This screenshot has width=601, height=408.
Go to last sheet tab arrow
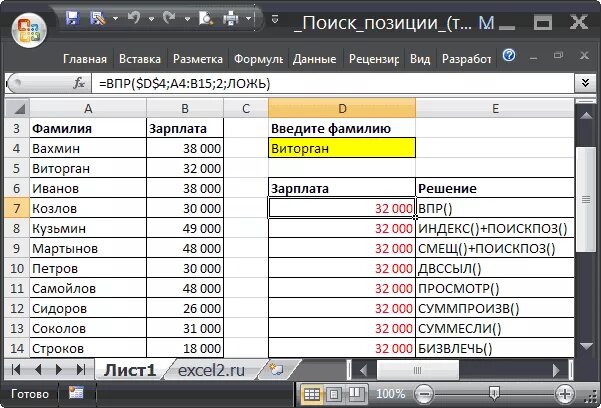click(81, 370)
